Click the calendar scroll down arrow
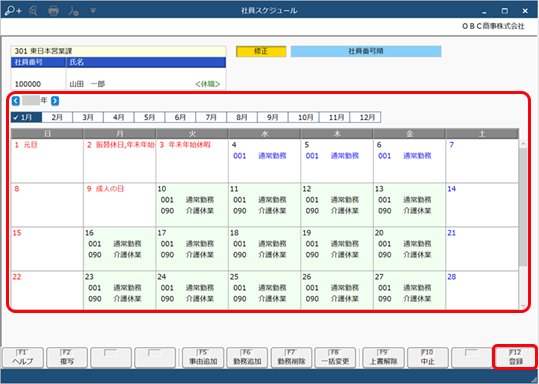The image size is (539, 384). [x=523, y=306]
